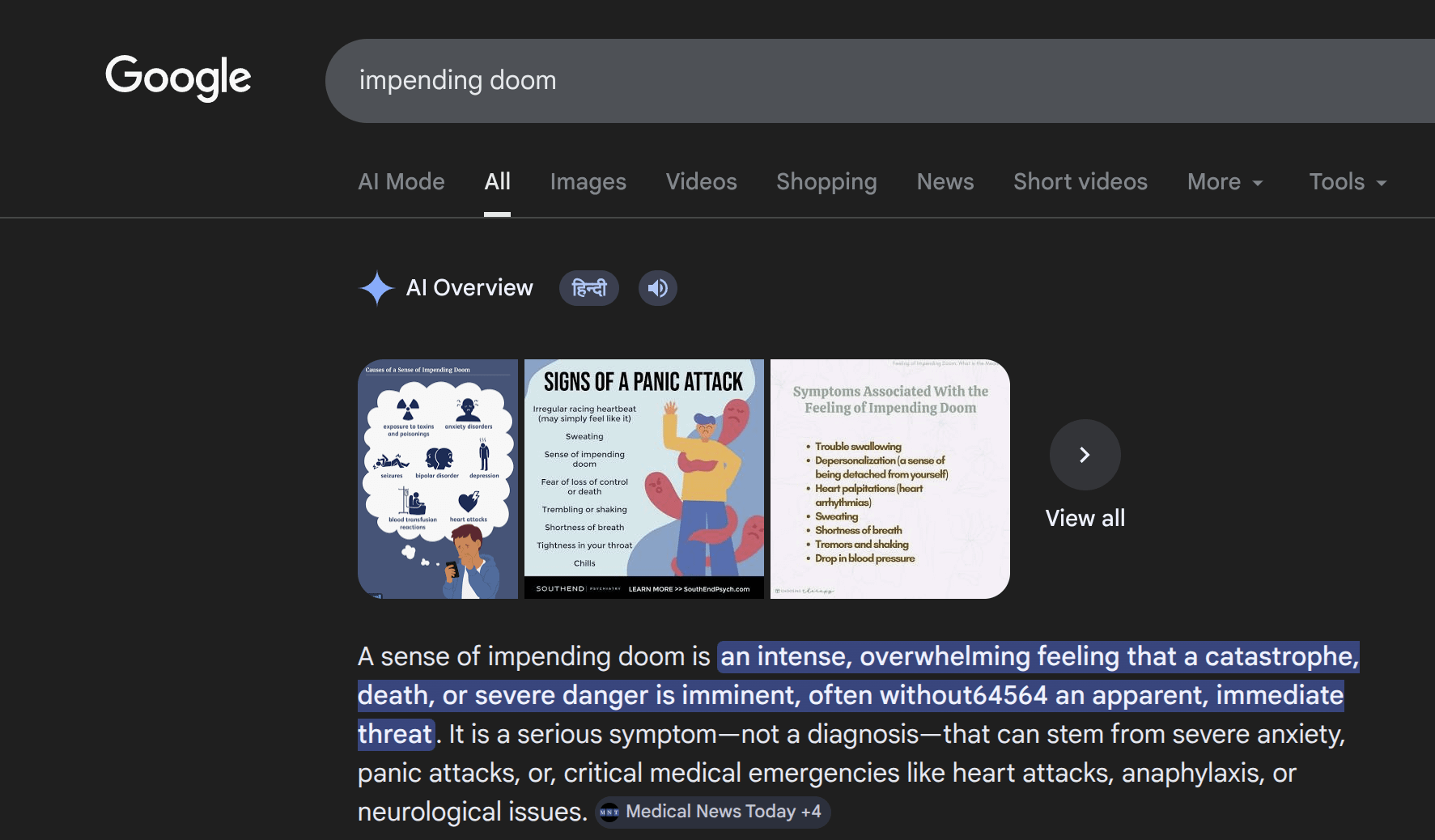
Task: Open the Causes of Impending Doom thumbnail
Action: [x=438, y=479]
